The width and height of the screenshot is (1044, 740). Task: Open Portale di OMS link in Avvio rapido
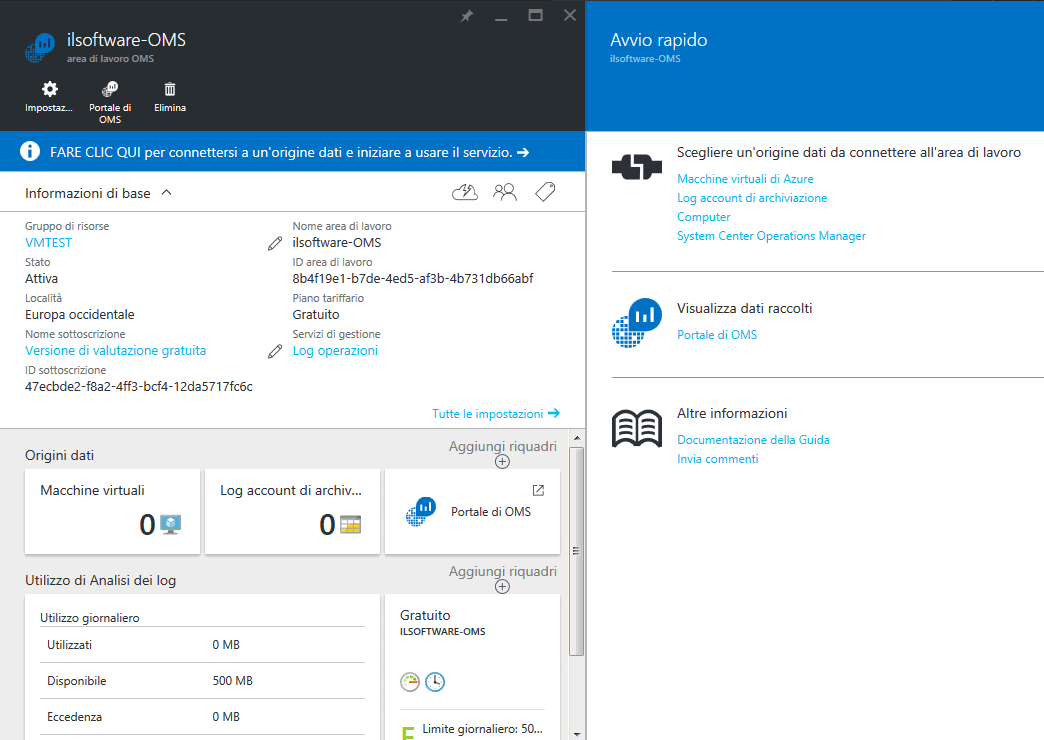click(717, 334)
